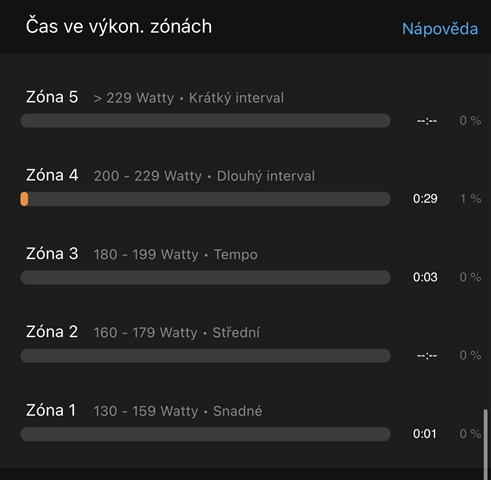Click the Zóna 5 progress bar
This screenshot has height=480, width=491.
205,121
